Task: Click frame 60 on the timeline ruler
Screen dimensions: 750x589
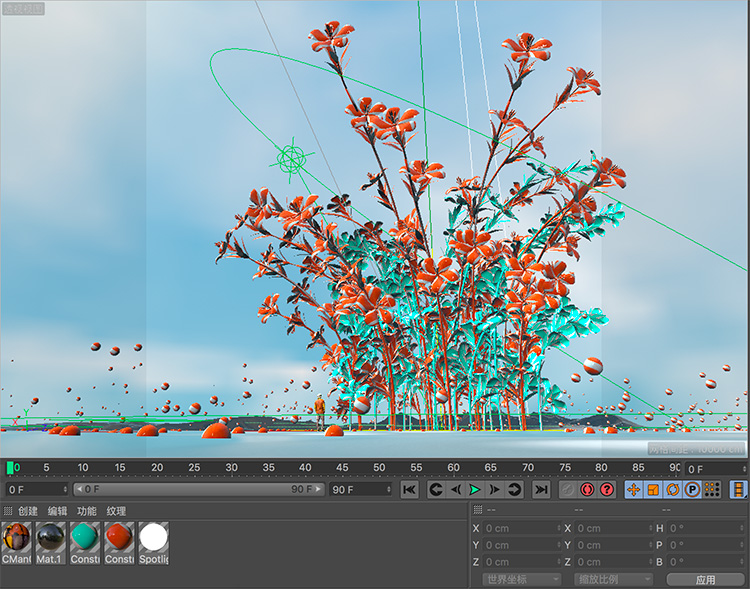Action: 453,467
